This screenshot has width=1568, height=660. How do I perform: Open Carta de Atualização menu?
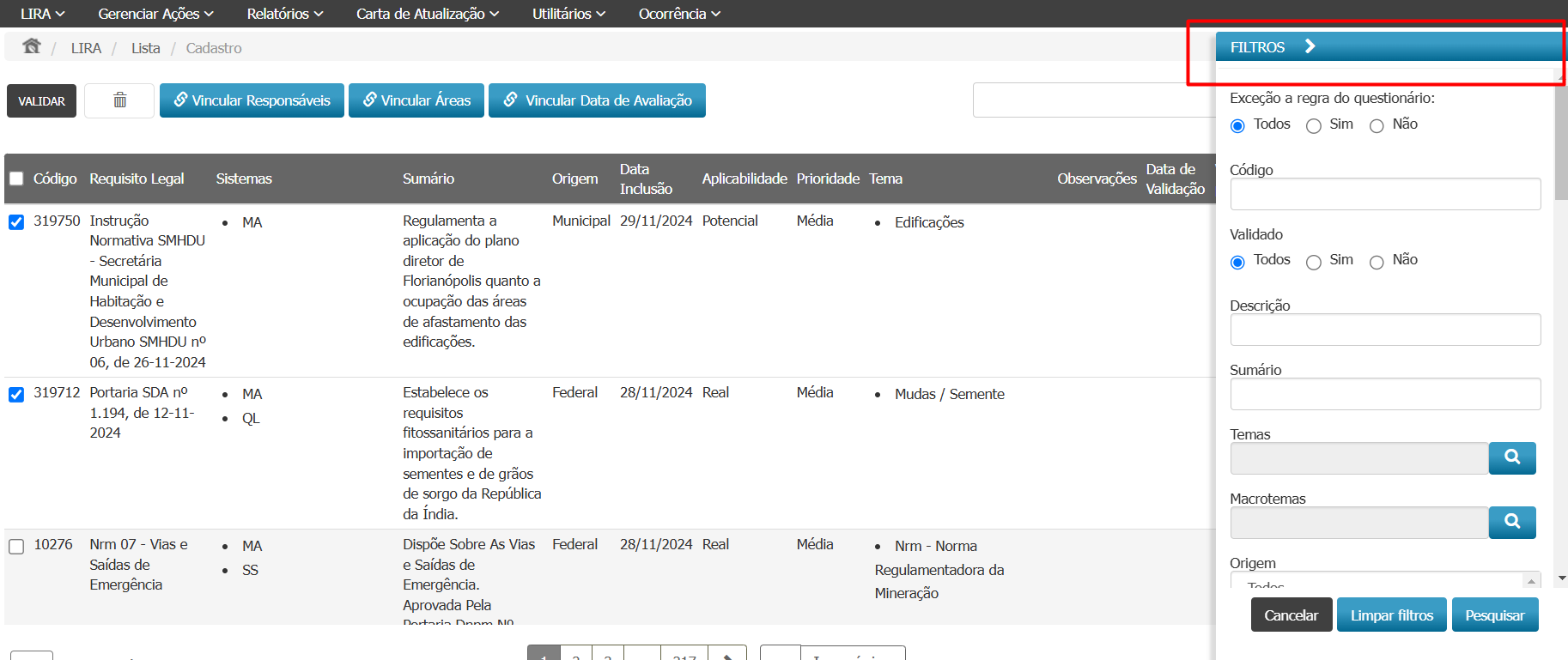tap(427, 14)
